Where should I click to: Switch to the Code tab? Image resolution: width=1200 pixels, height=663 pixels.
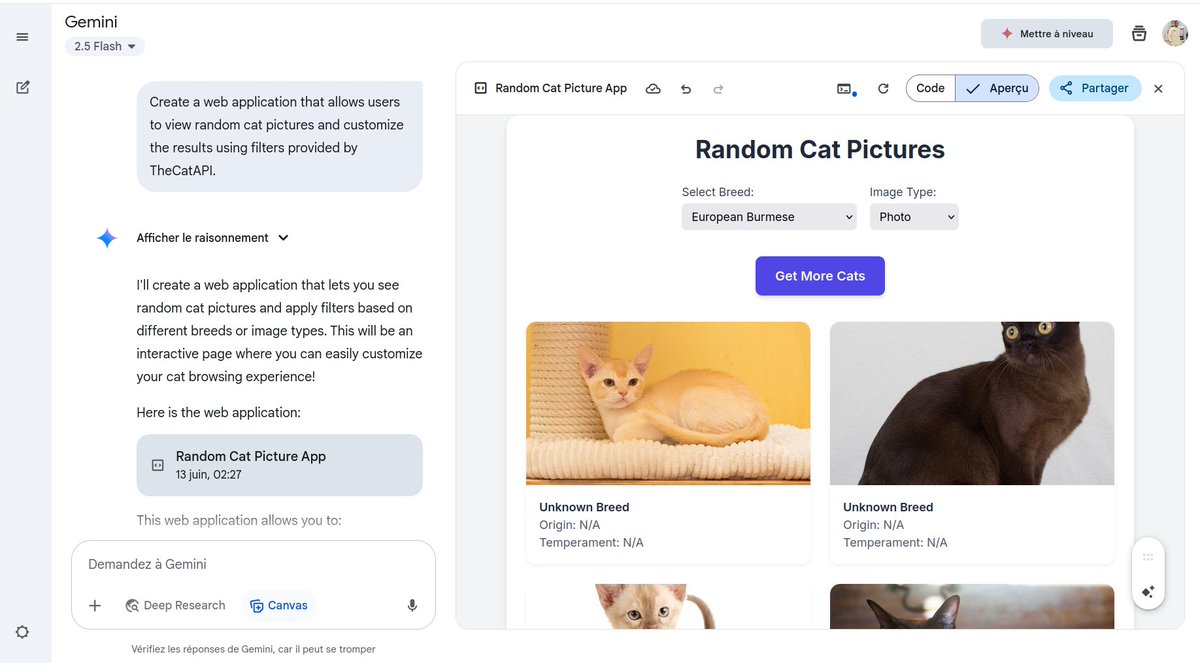(x=930, y=88)
